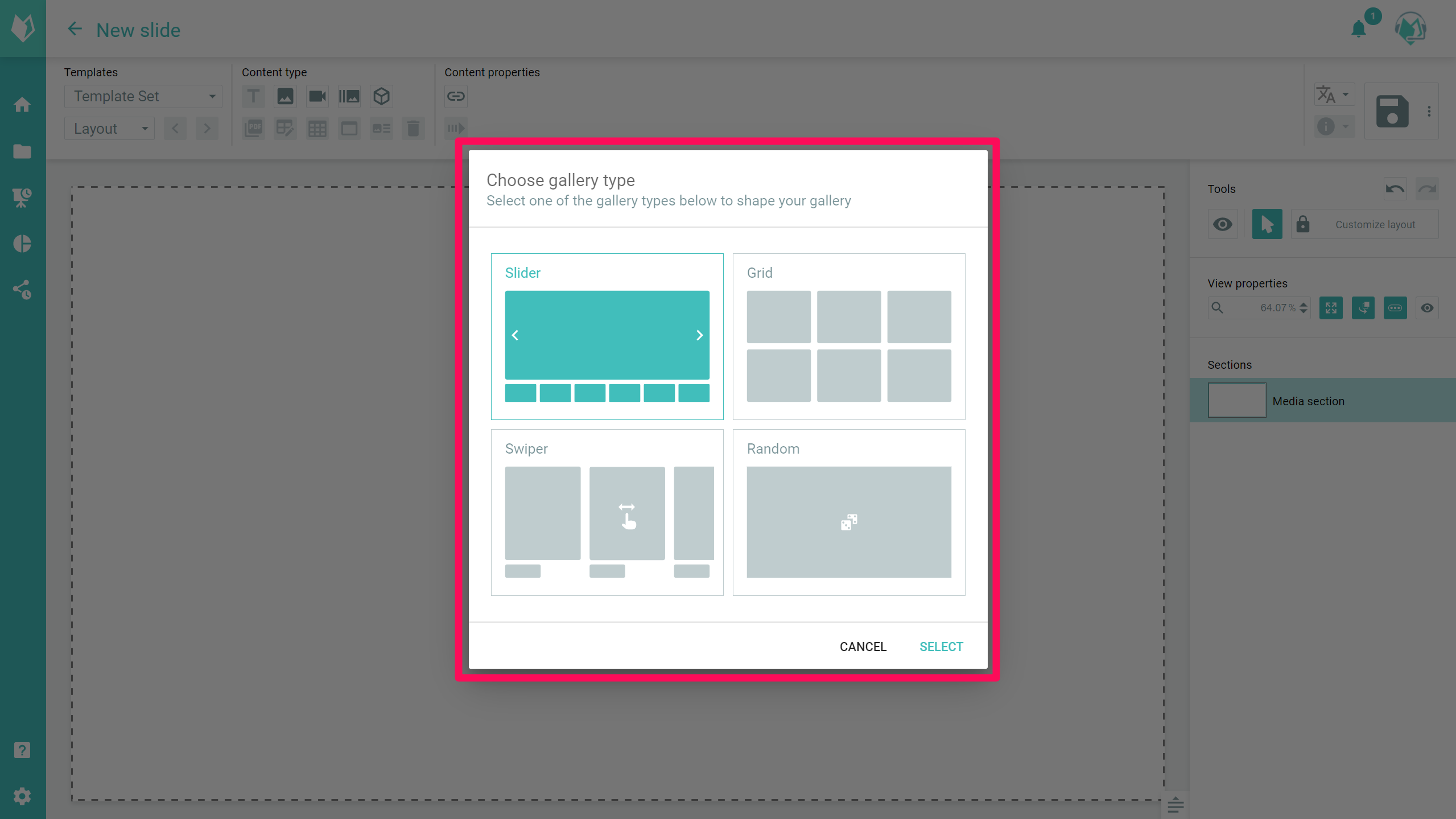Click the link content properties icon
Image resolution: width=1456 pixels, height=819 pixels.
(x=456, y=96)
